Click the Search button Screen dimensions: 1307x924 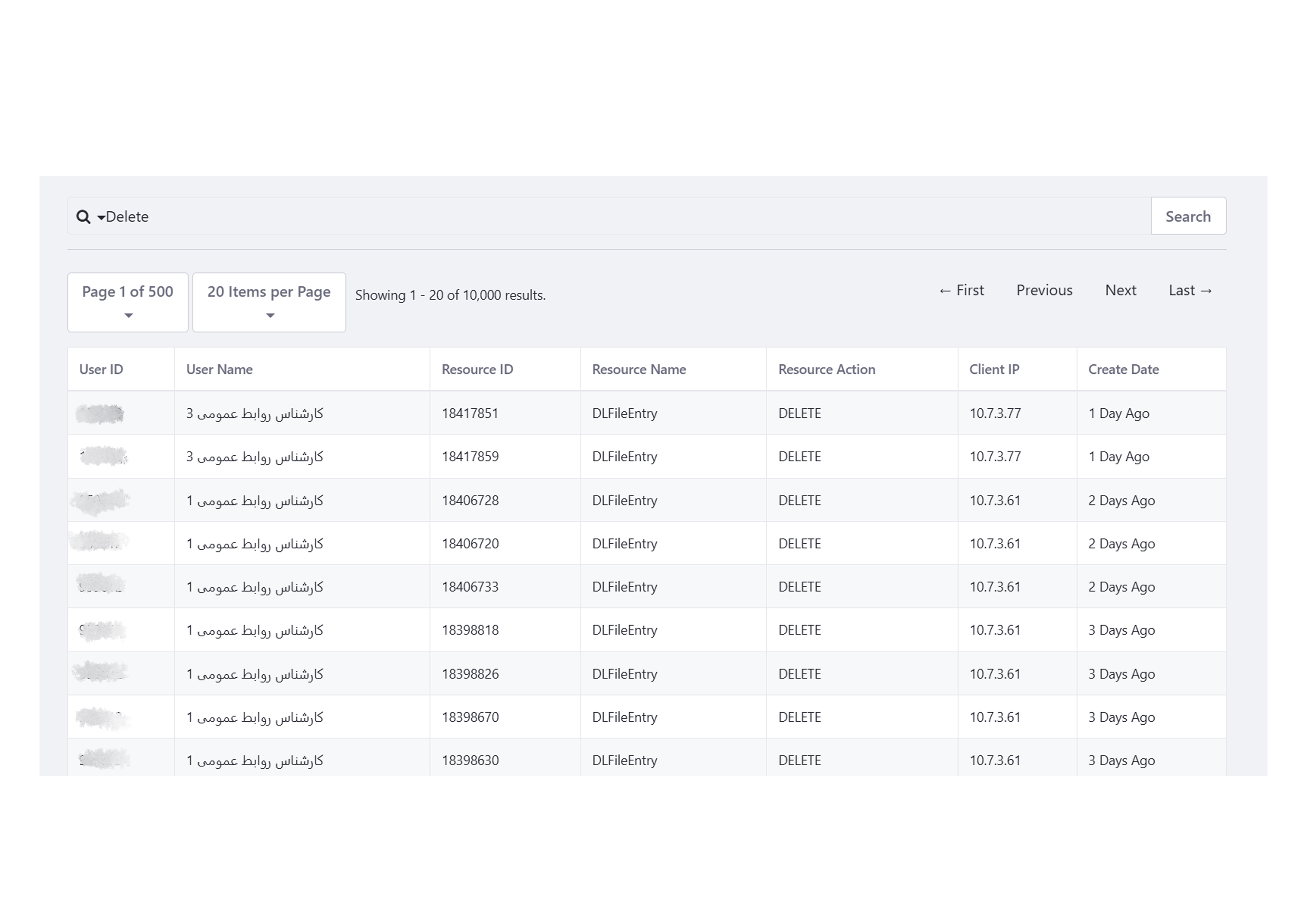[x=1188, y=216]
